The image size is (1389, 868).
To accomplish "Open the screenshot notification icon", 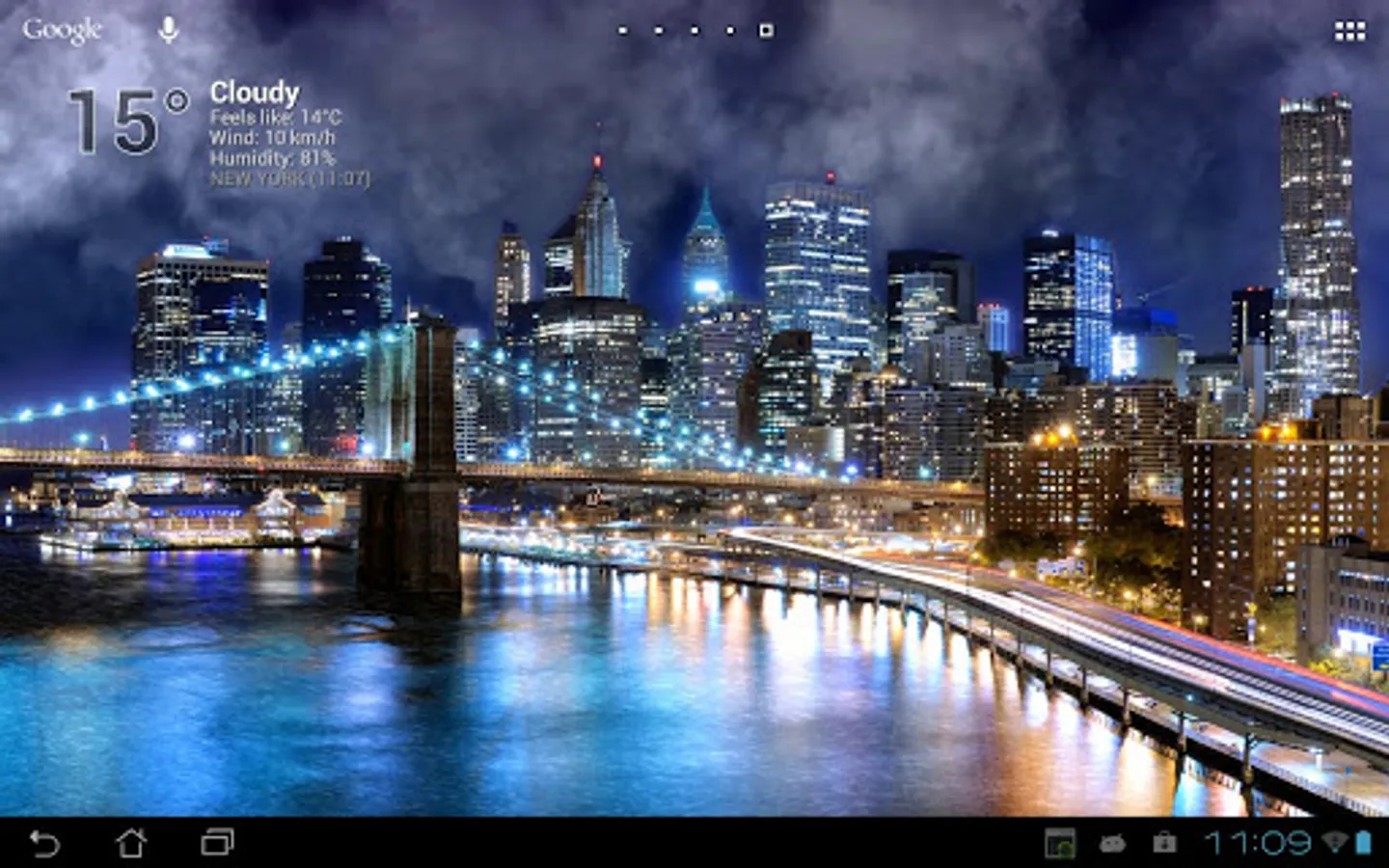I will [1060, 843].
